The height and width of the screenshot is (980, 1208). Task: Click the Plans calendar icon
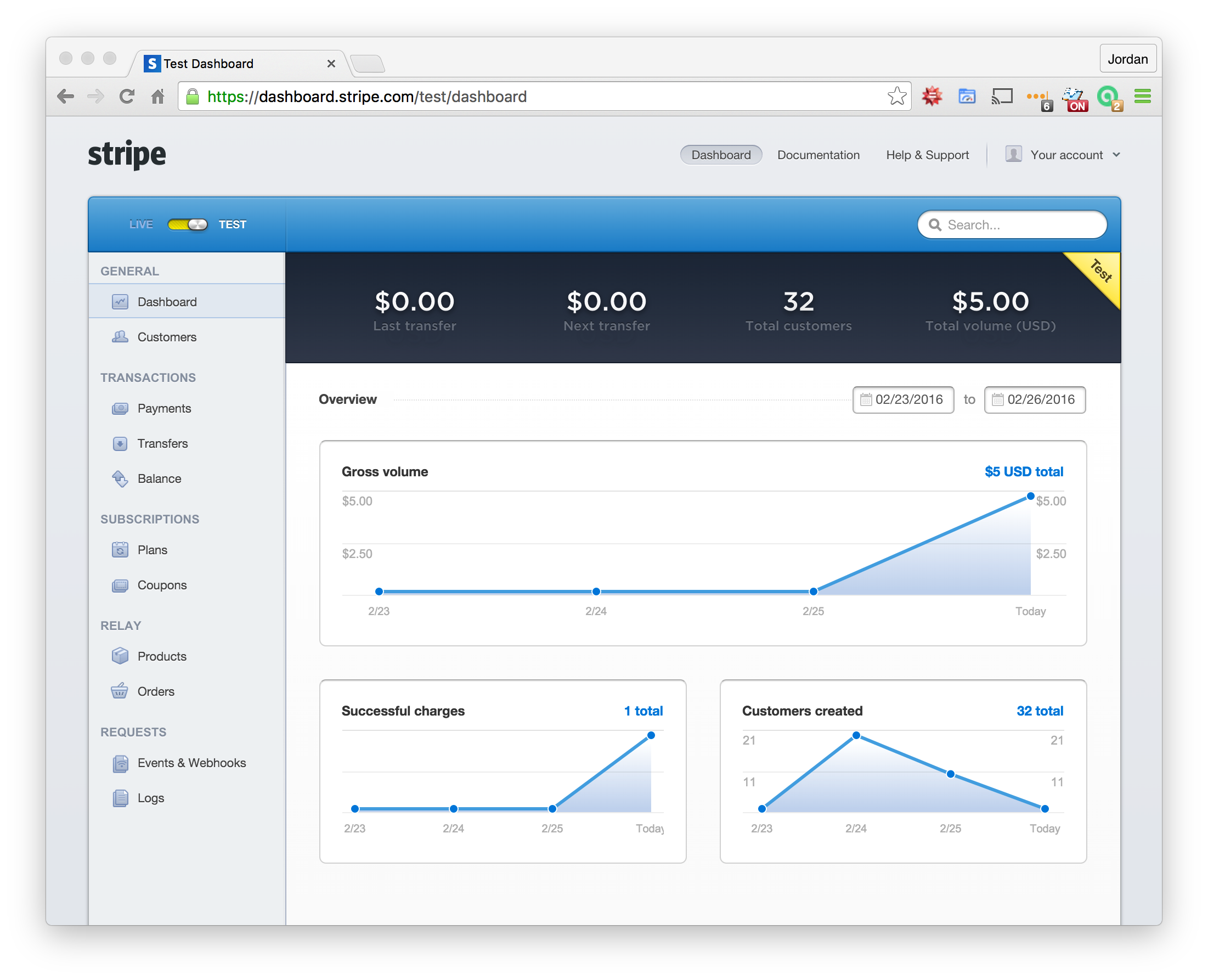tap(120, 550)
